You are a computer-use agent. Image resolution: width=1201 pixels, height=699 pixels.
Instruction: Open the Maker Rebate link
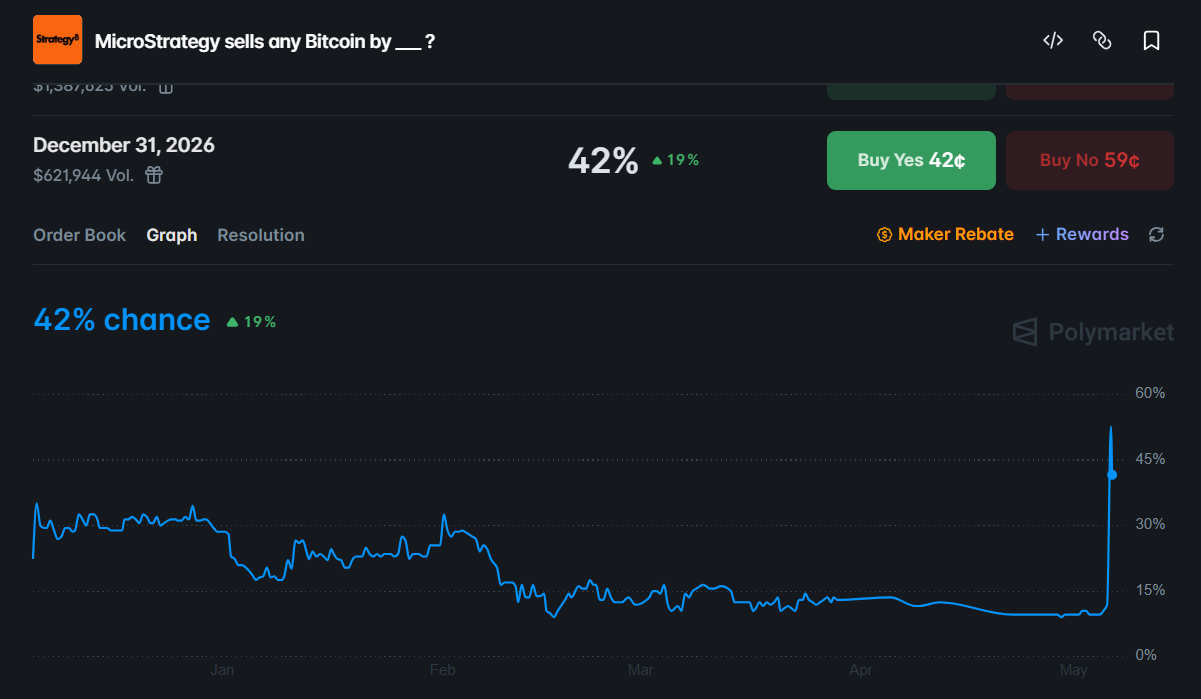click(945, 234)
